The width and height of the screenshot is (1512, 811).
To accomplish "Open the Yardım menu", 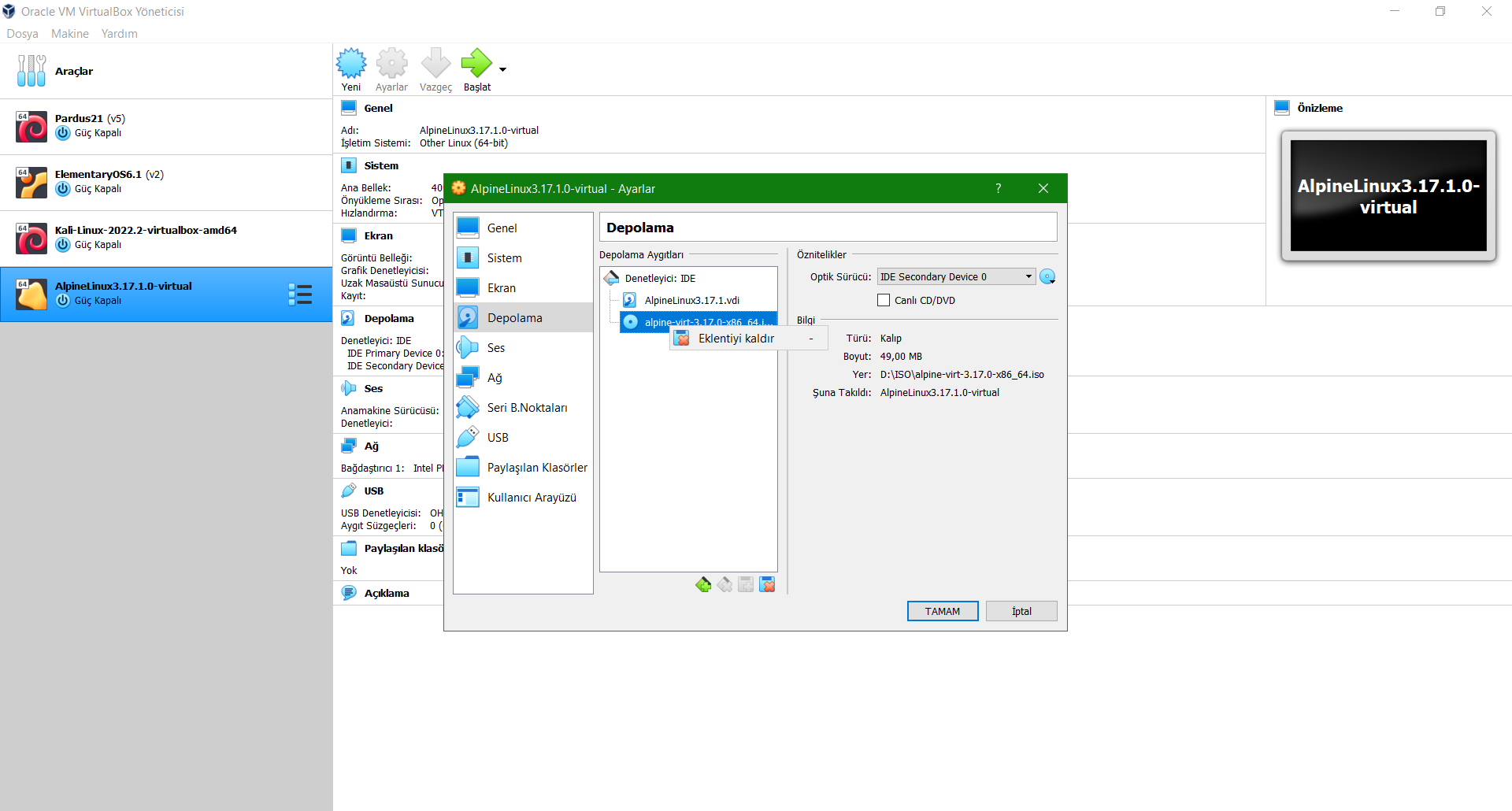I will click(120, 34).
